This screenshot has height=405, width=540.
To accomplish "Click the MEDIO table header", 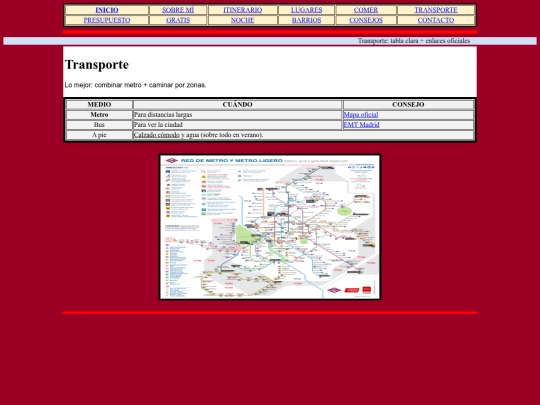I will coord(99,105).
